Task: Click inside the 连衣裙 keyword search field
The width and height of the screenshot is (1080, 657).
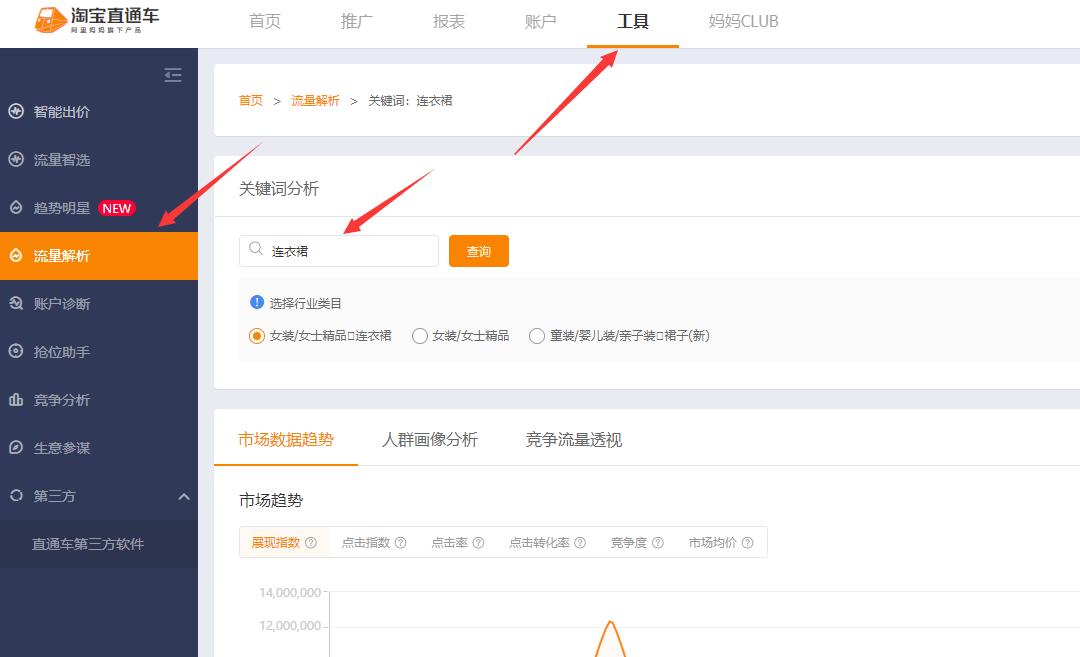Action: (x=340, y=251)
